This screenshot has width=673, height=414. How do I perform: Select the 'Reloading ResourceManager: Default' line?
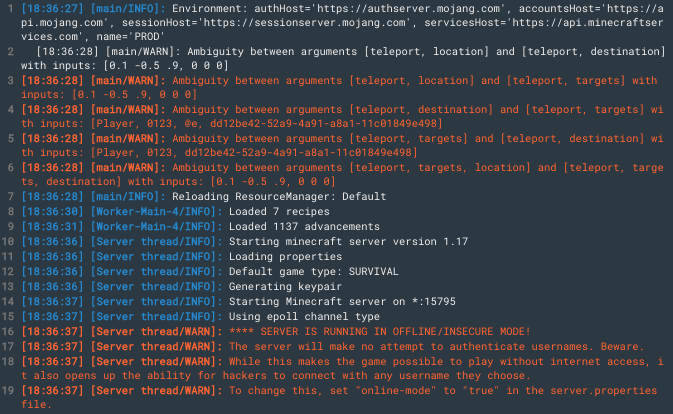pyautogui.click(x=204, y=196)
